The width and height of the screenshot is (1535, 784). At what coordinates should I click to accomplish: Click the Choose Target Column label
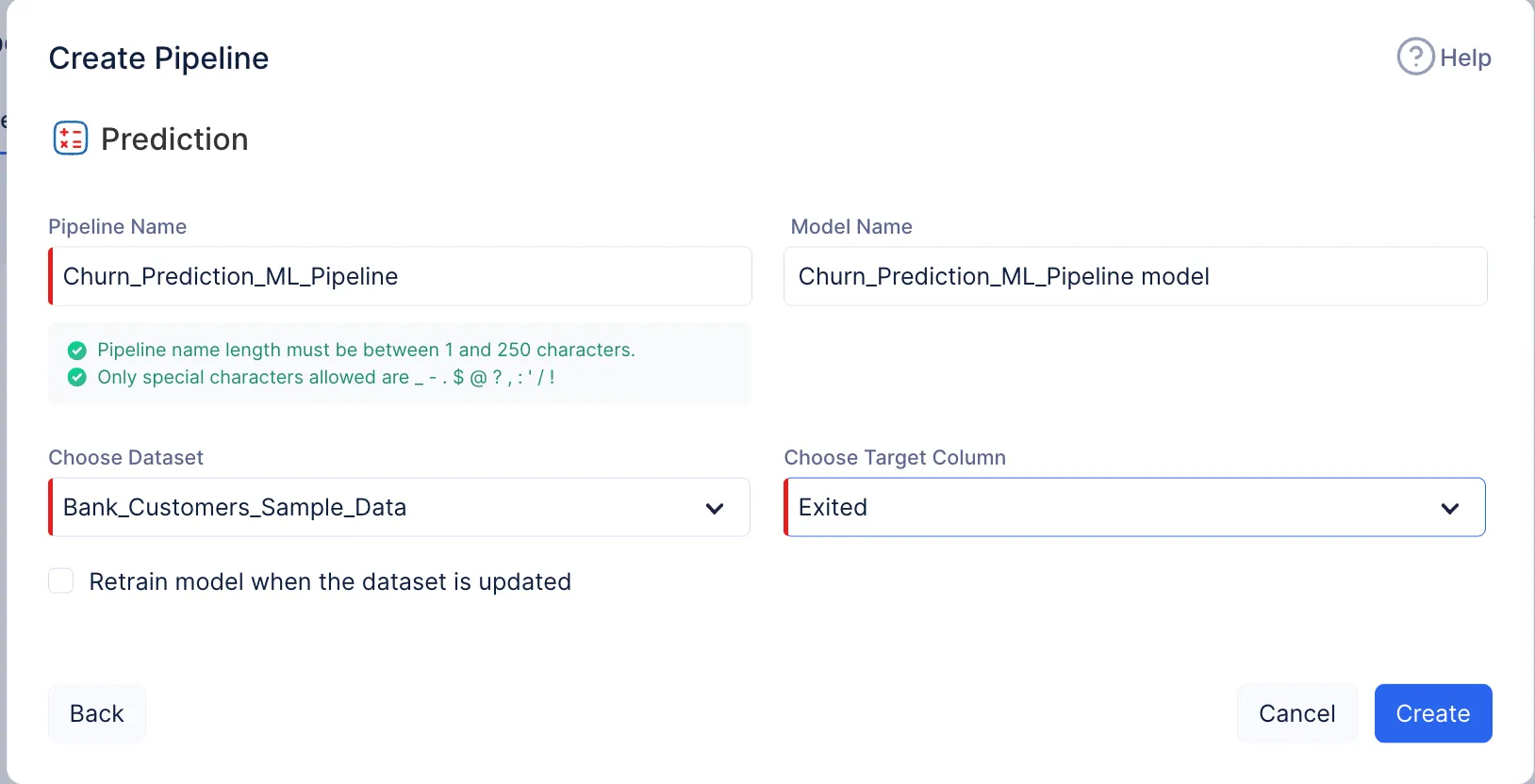[895, 458]
